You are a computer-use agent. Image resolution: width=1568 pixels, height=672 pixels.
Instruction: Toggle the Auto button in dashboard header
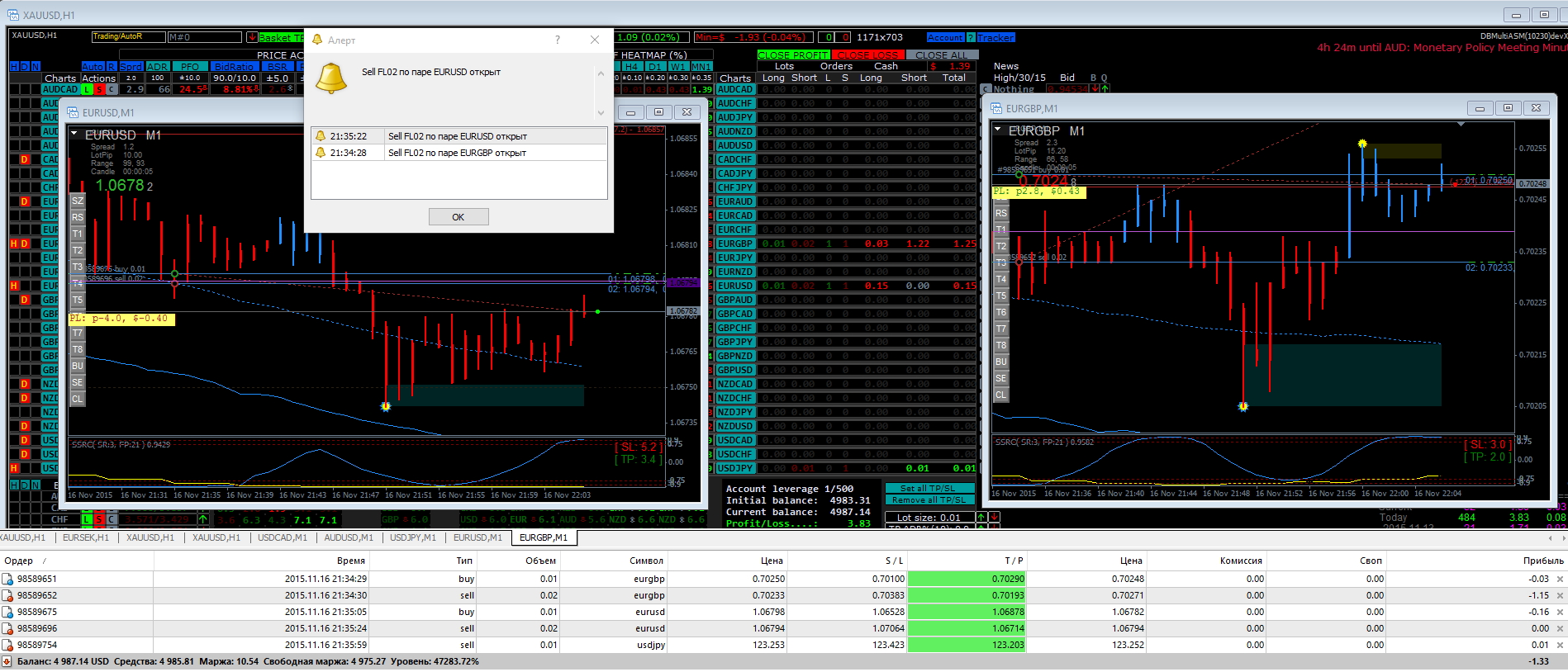click(x=93, y=66)
